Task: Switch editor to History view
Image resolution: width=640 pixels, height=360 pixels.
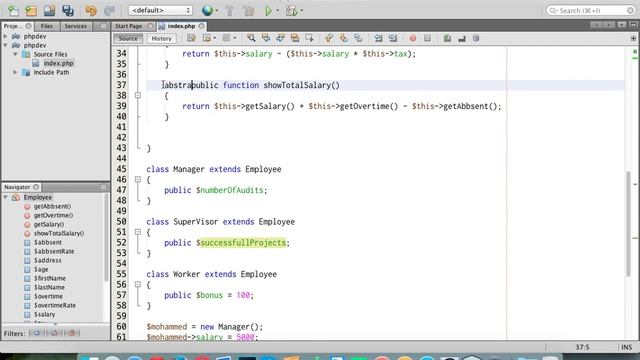Action: (x=161, y=38)
